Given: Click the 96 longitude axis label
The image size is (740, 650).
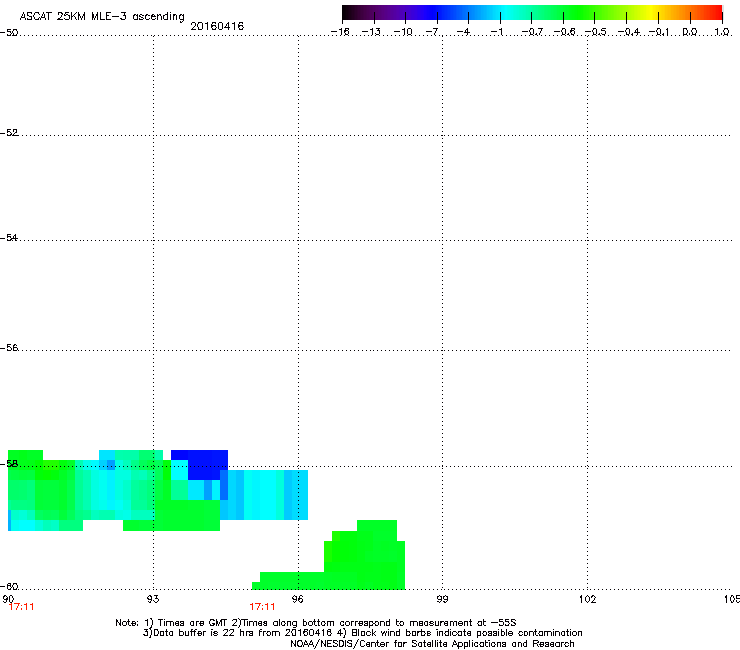Looking at the screenshot, I should pos(298,599).
